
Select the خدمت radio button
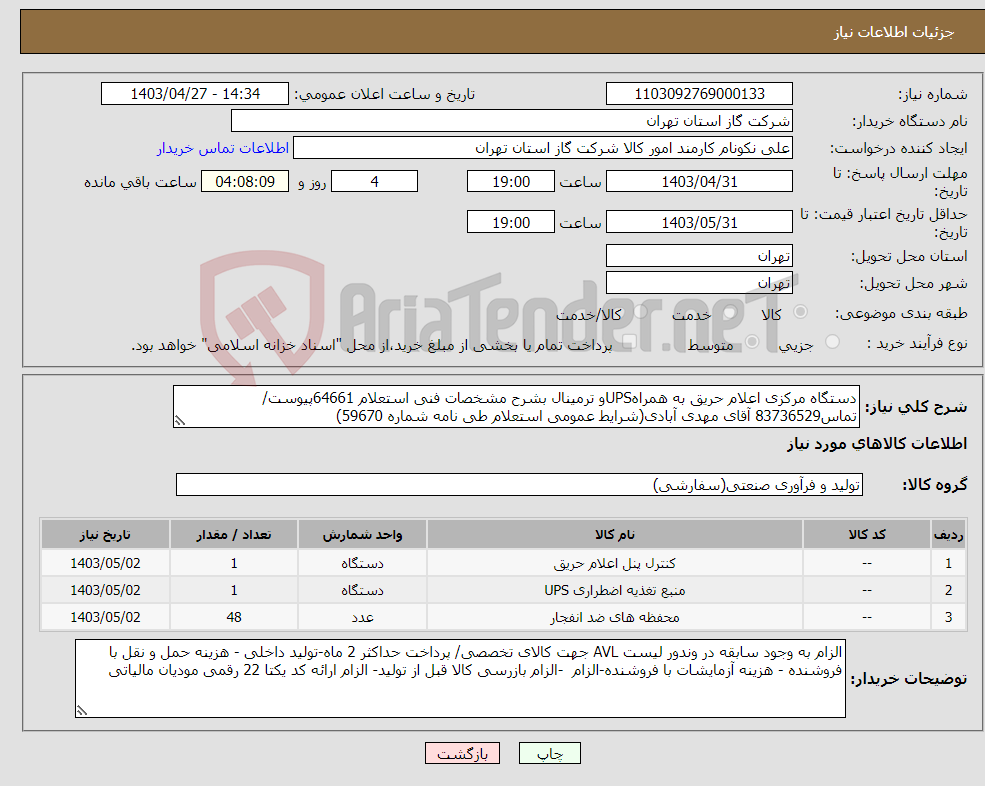(730, 312)
